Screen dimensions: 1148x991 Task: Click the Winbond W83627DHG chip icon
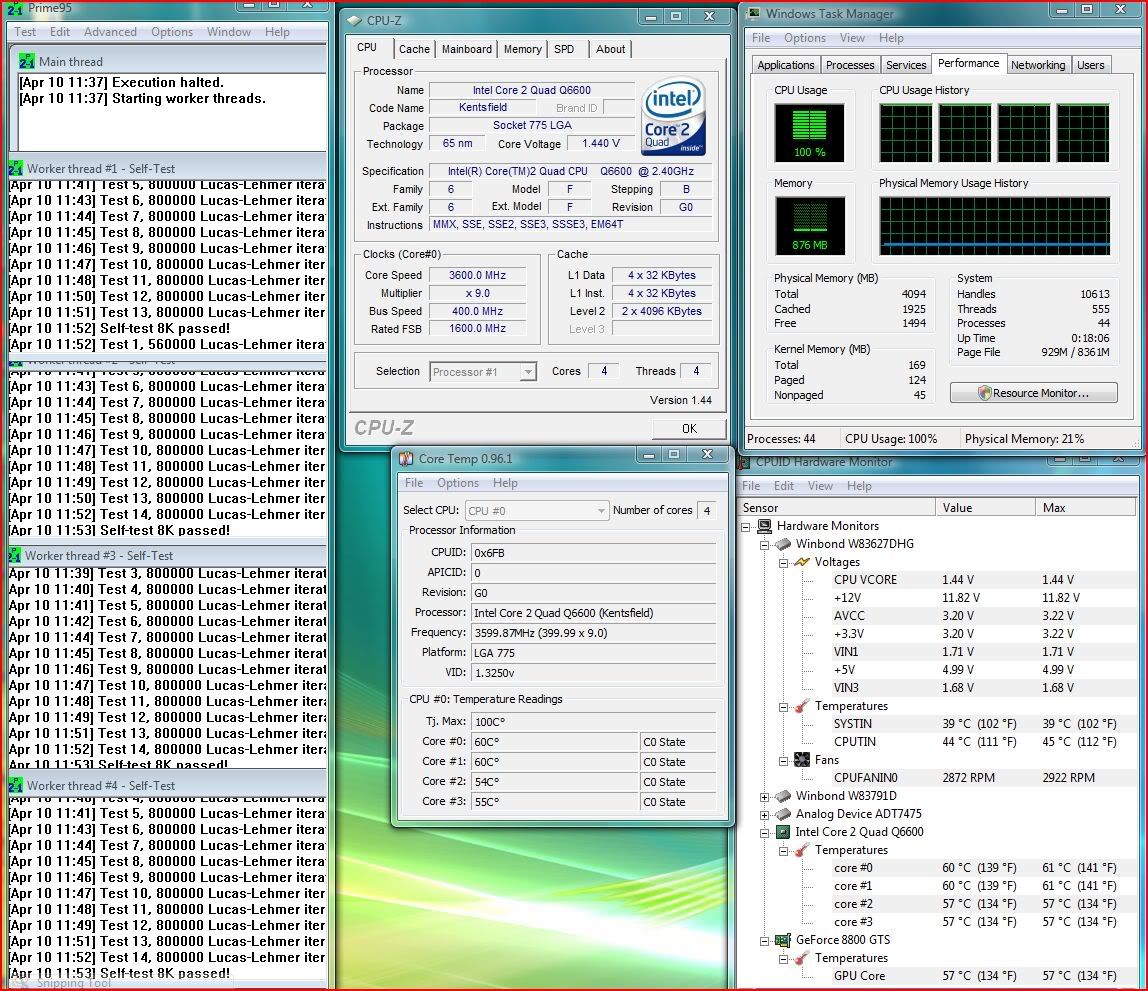click(x=783, y=544)
